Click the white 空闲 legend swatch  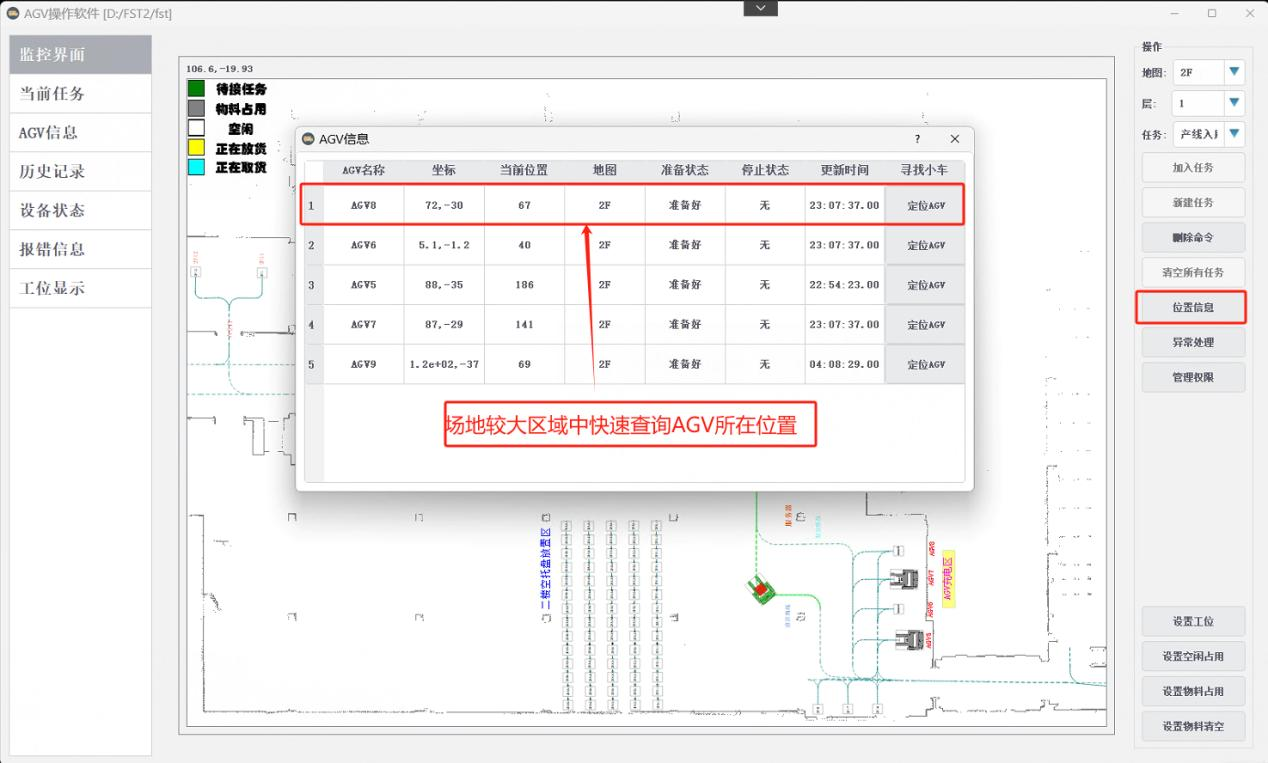coord(196,128)
